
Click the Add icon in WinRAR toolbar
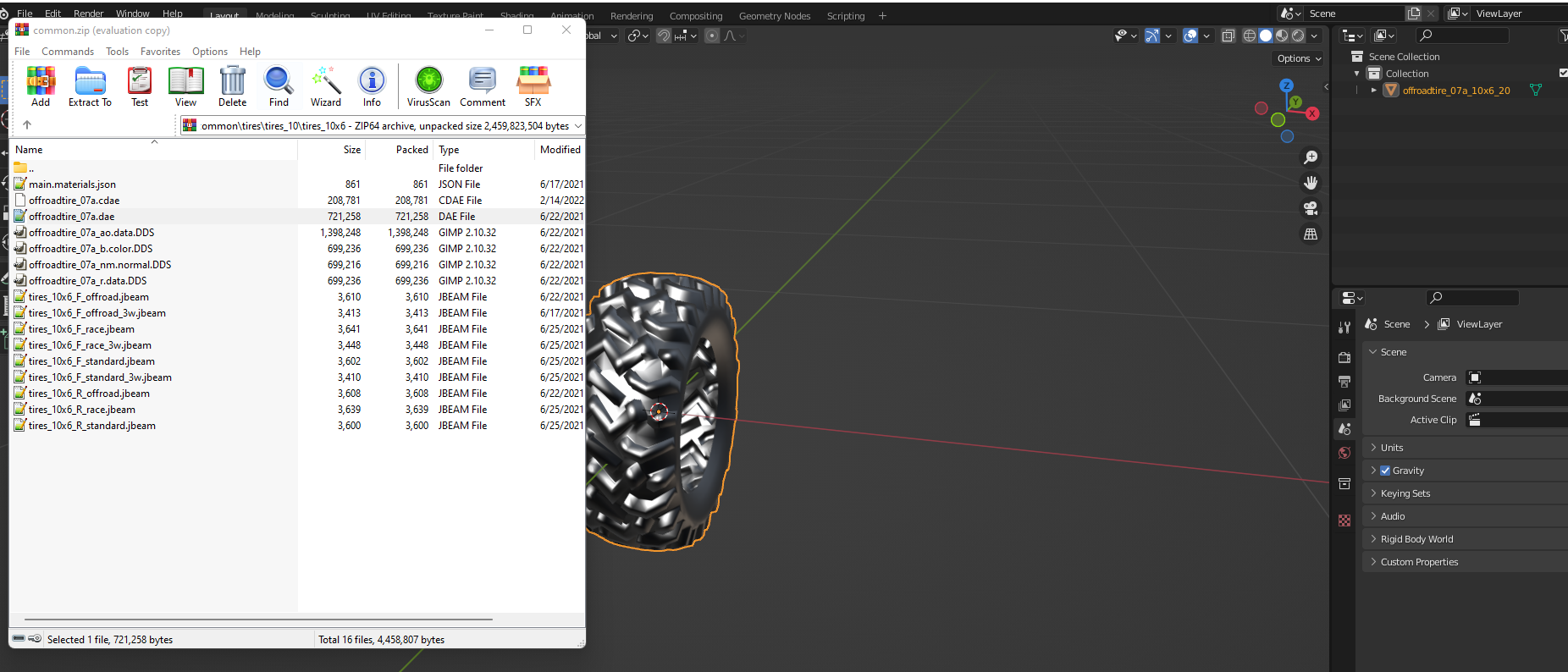click(41, 86)
